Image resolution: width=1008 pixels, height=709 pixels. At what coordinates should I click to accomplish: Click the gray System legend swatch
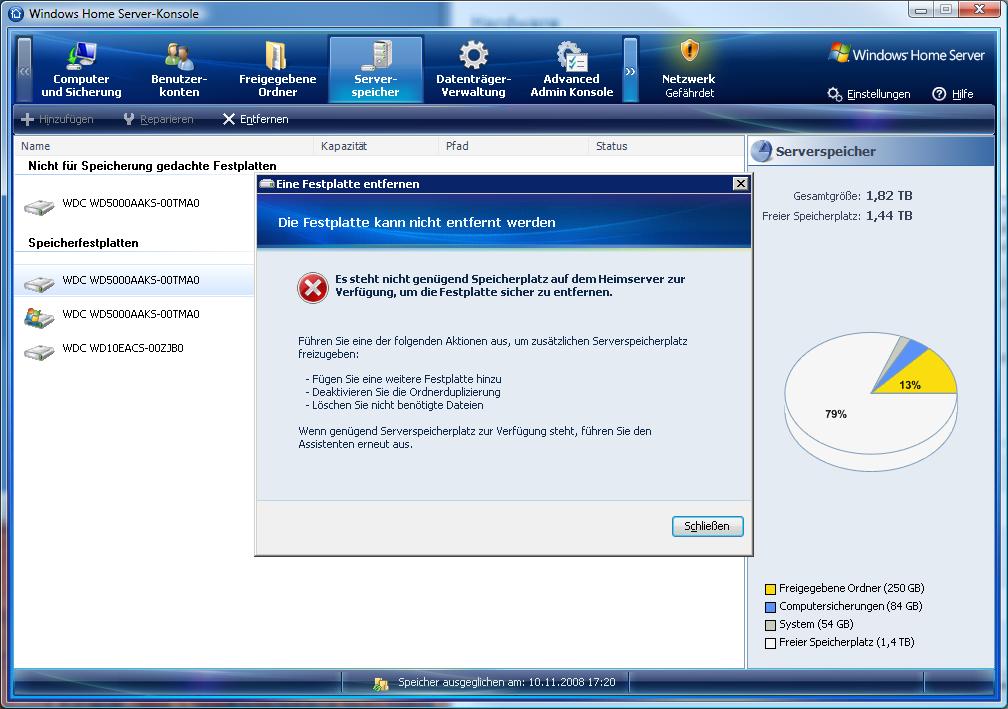pos(770,625)
